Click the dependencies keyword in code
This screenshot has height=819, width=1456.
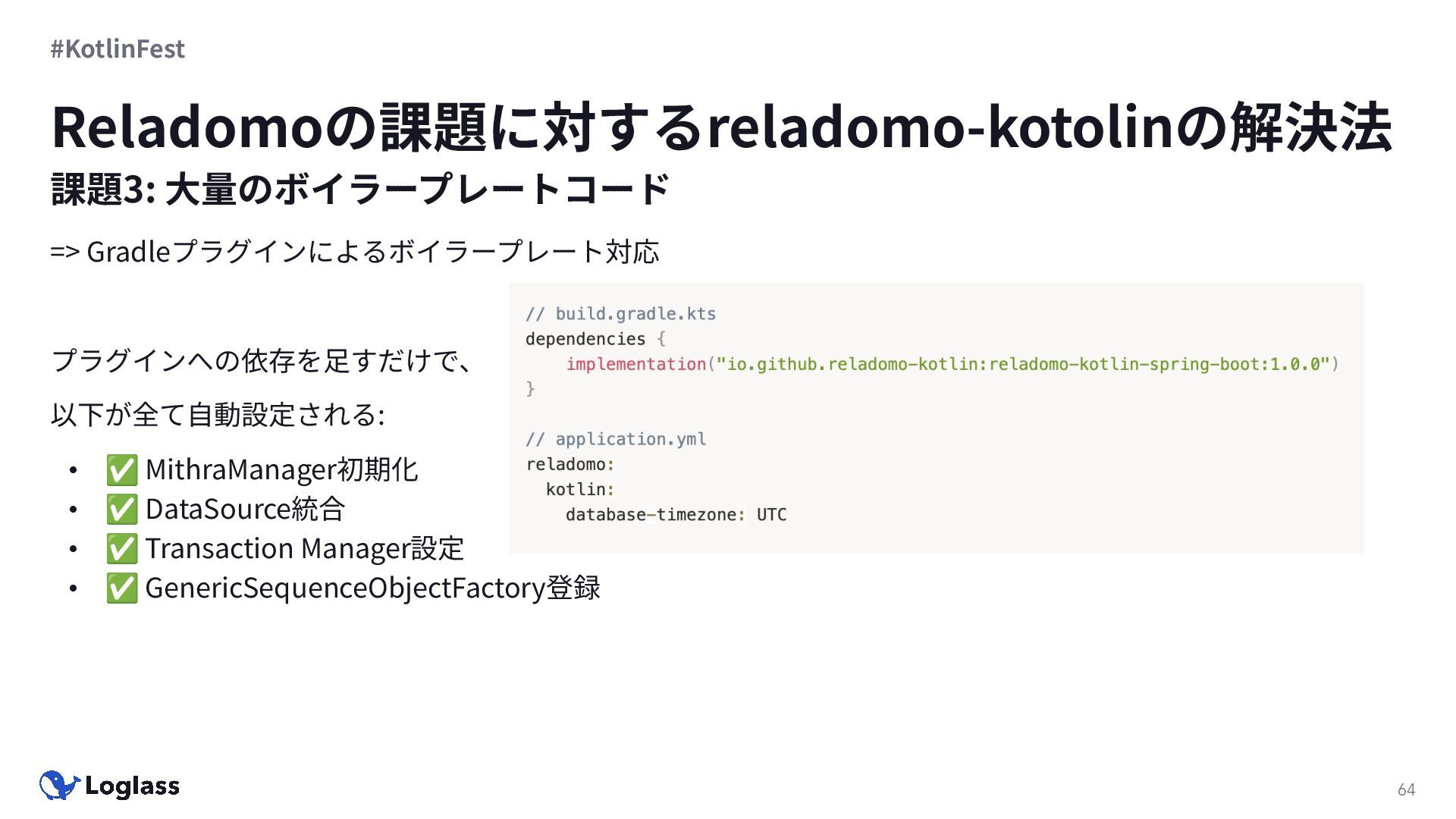point(585,339)
